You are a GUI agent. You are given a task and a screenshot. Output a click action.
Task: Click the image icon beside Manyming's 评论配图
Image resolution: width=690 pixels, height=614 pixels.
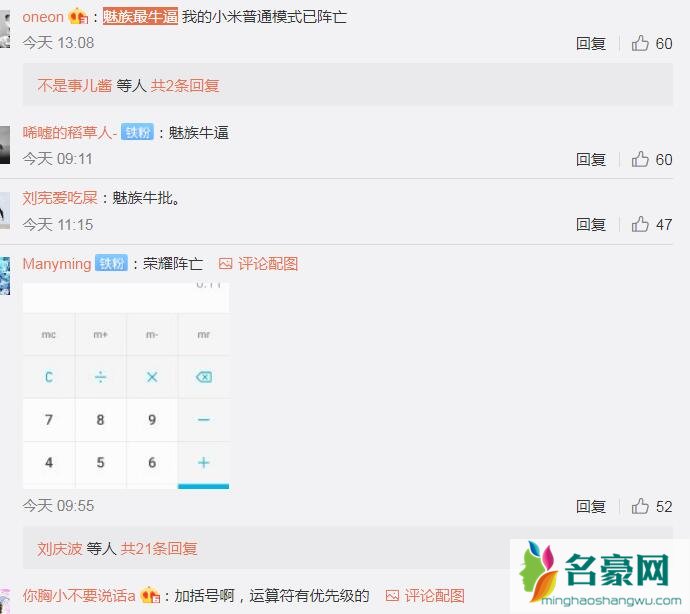[x=225, y=264]
